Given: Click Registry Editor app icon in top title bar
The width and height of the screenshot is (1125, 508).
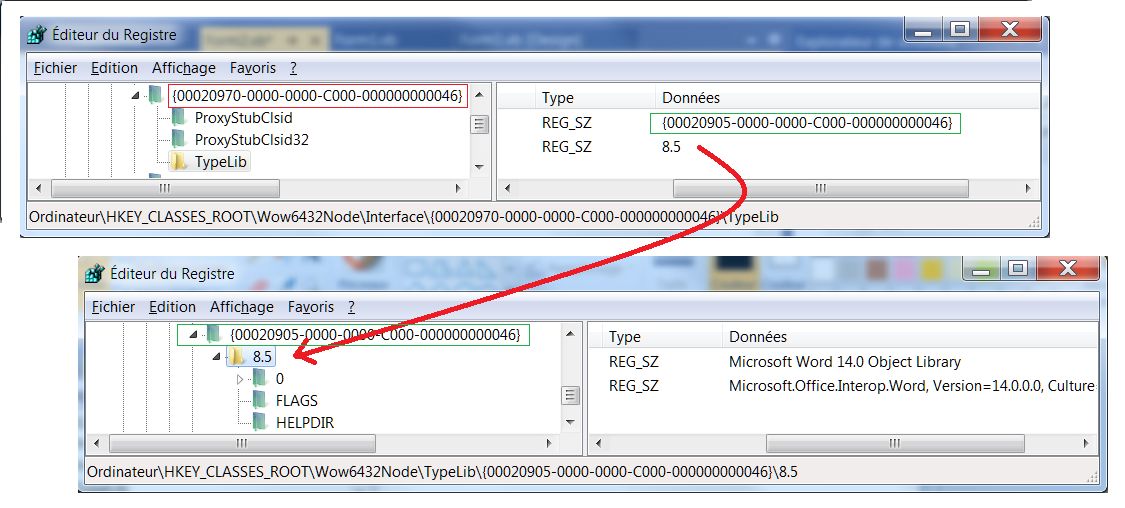Looking at the screenshot, I should pyautogui.click(x=37, y=34).
